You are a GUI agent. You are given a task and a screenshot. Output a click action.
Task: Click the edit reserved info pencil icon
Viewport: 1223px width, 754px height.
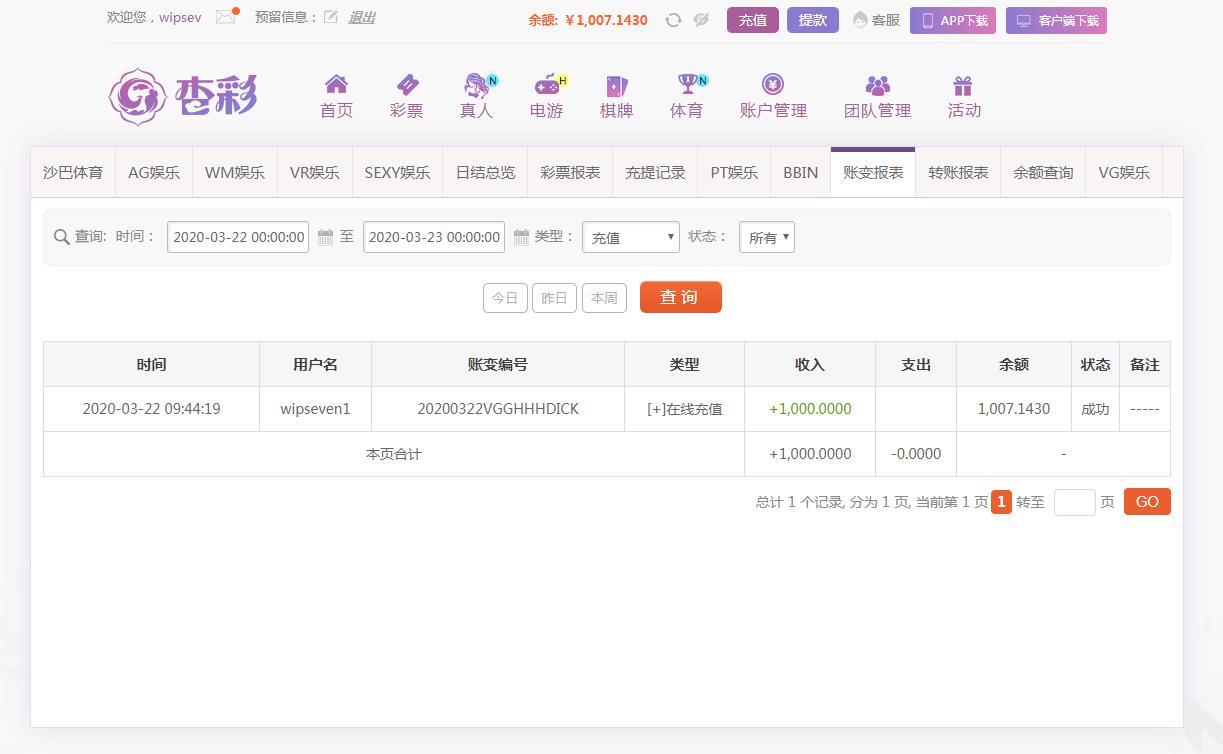pos(330,17)
